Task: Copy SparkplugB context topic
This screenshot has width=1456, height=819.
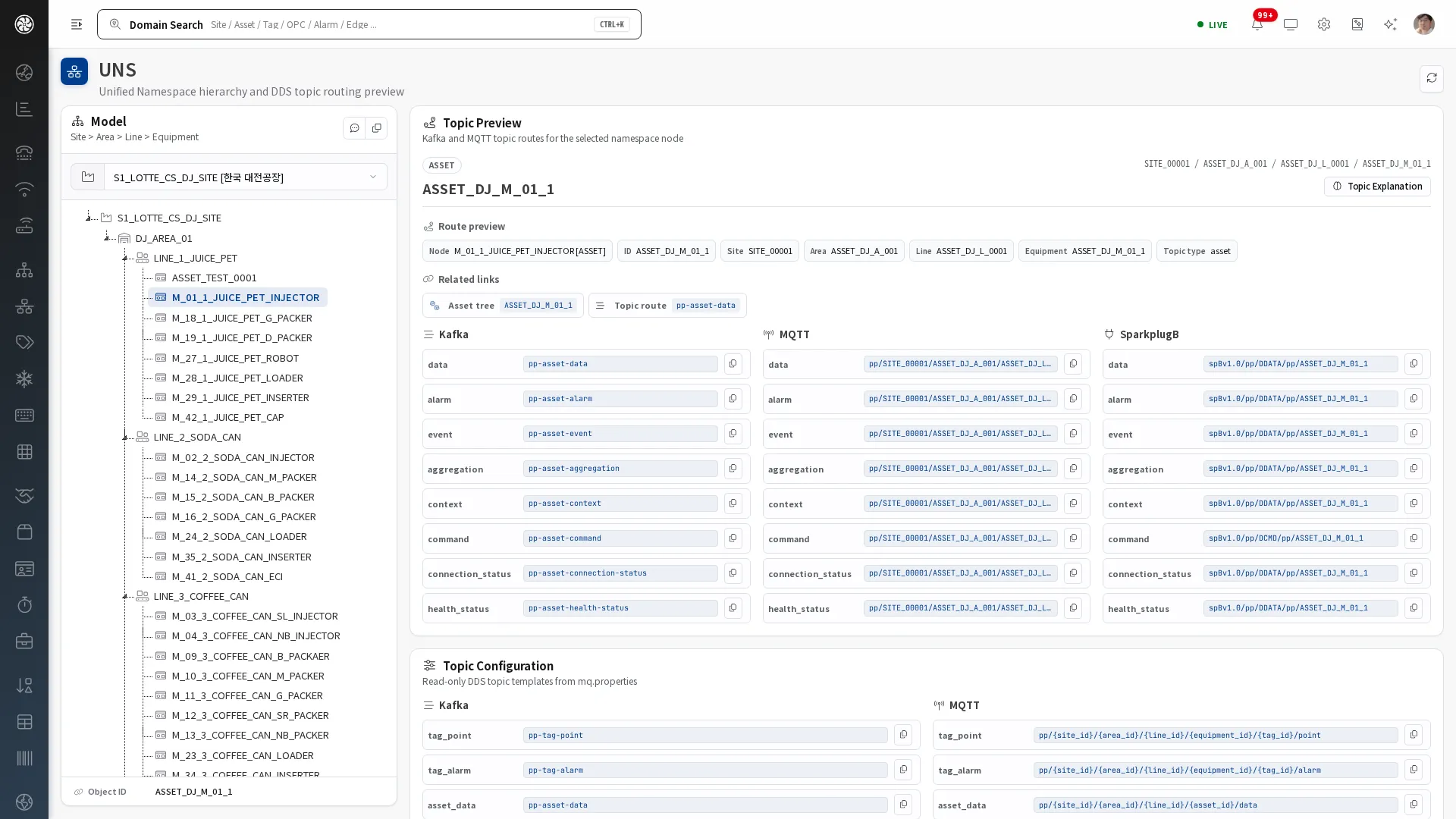Action: pyautogui.click(x=1414, y=504)
